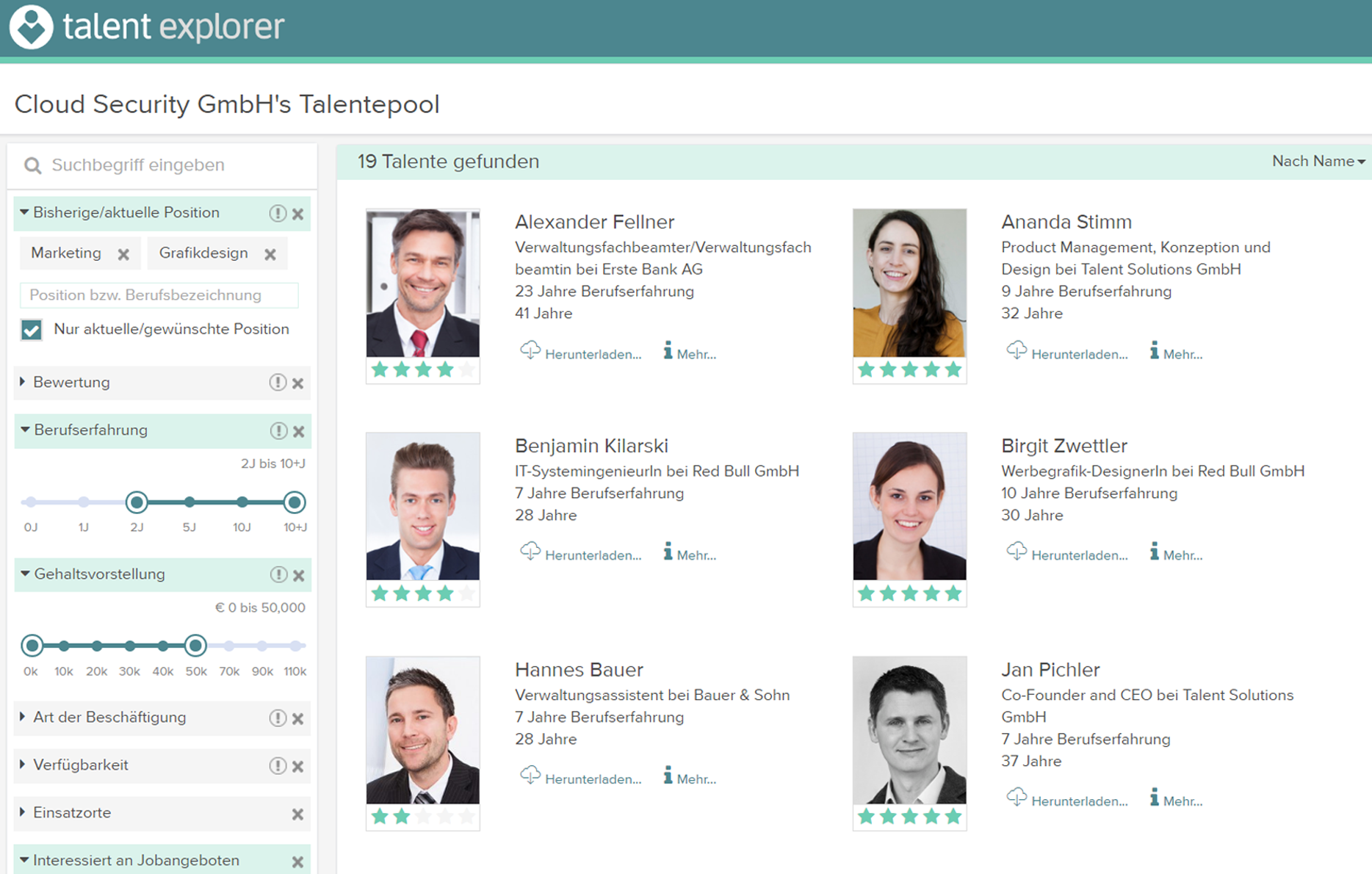Uncheck Nur aktuelle/gewünschte Position checkbox
Viewport: 1372px width, 874px height.
pyautogui.click(x=32, y=330)
